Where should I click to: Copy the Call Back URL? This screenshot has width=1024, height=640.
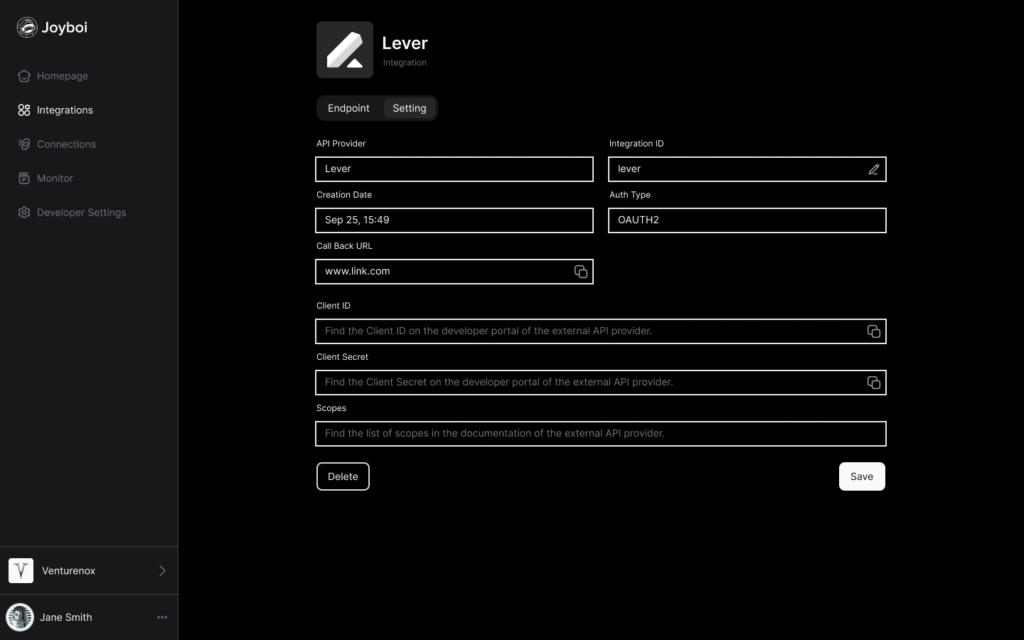pyautogui.click(x=581, y=272)
